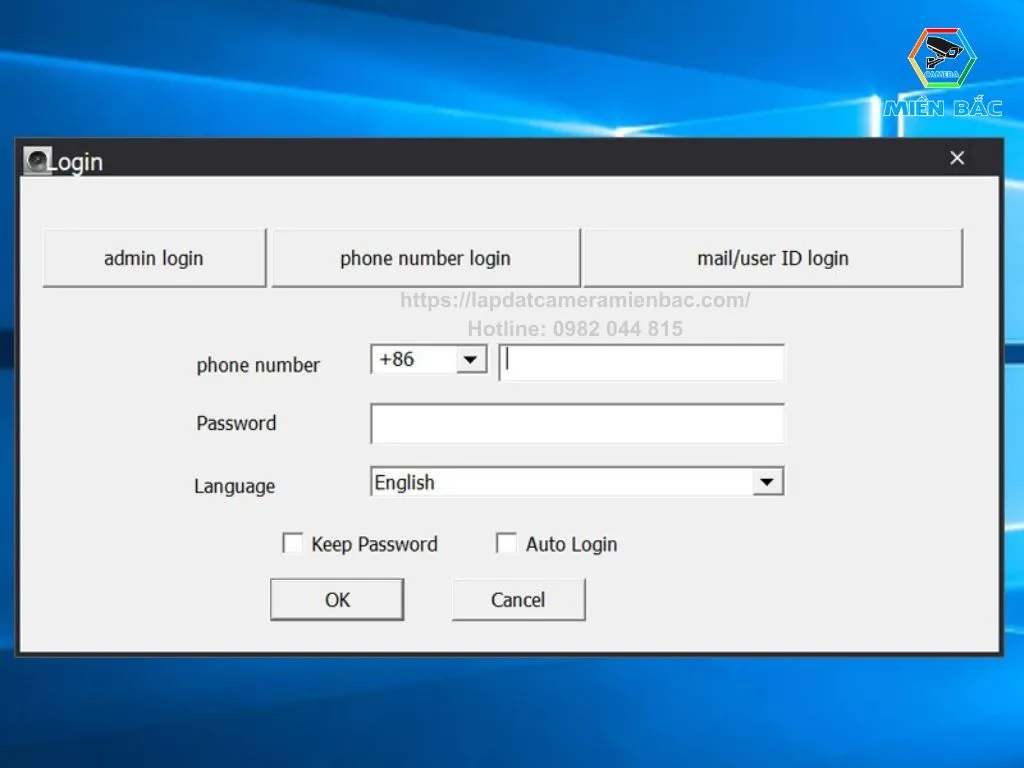Expand the country code list next to phone number
This screenshot has width=1024, height=768.
[470, 359]
